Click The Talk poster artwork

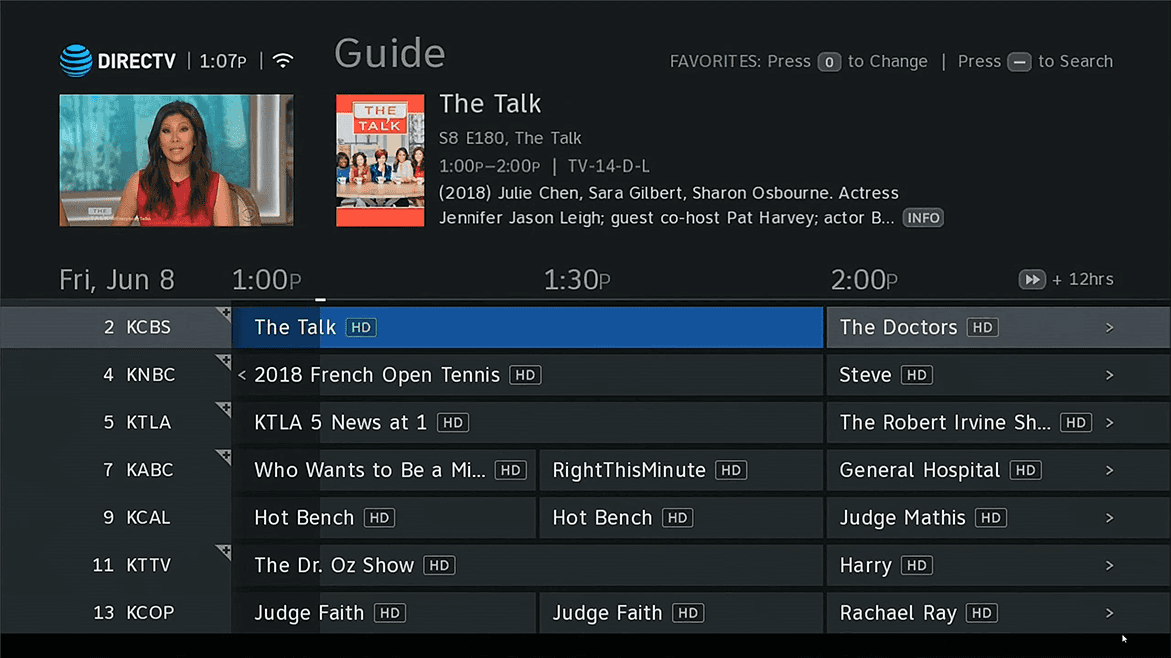(380, 160)
